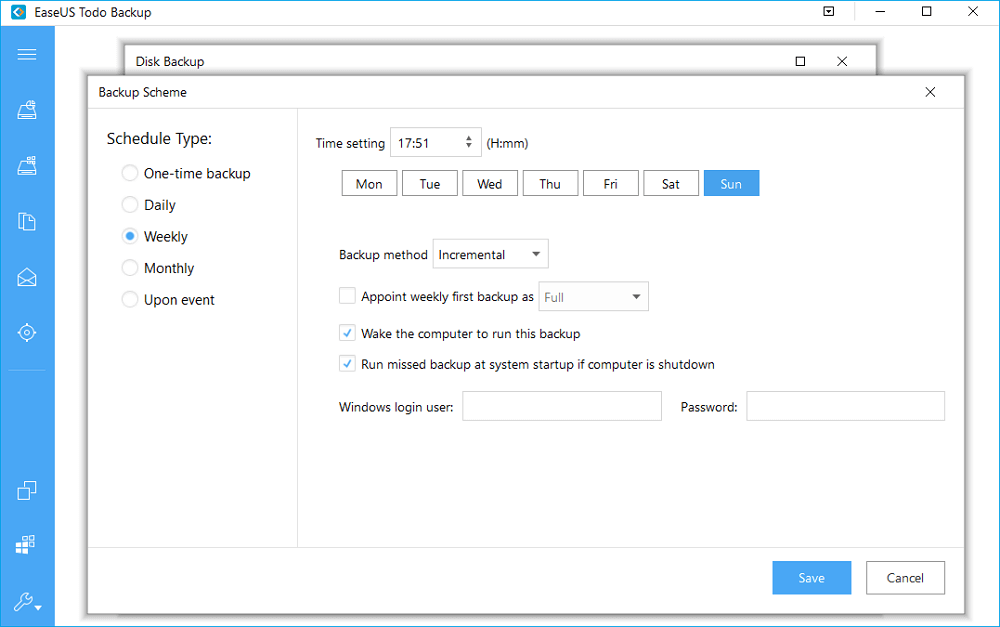Open the Full first-backup type dropdown

click(x=594, y=297)
